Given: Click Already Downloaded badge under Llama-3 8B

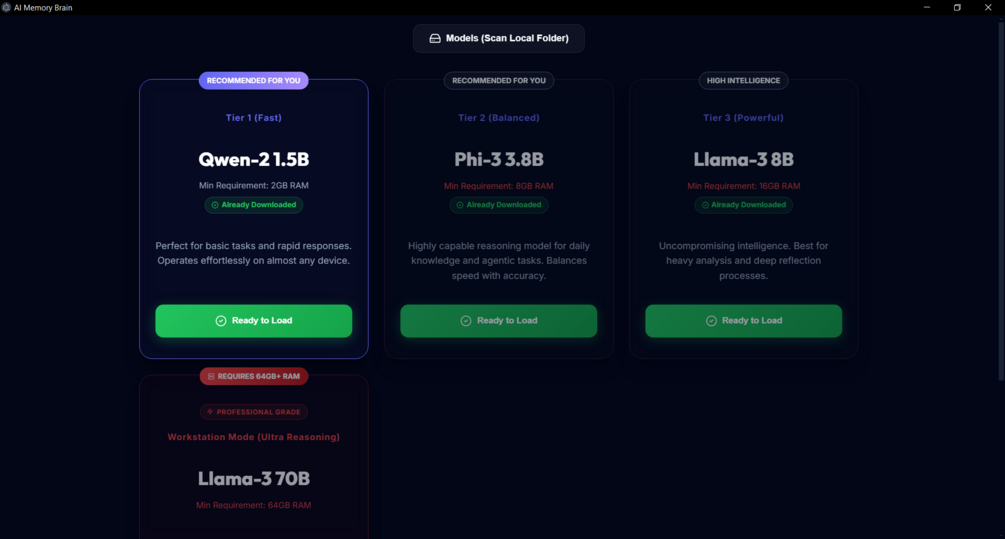Looking at the screenshot, I should tap(743, 205).
